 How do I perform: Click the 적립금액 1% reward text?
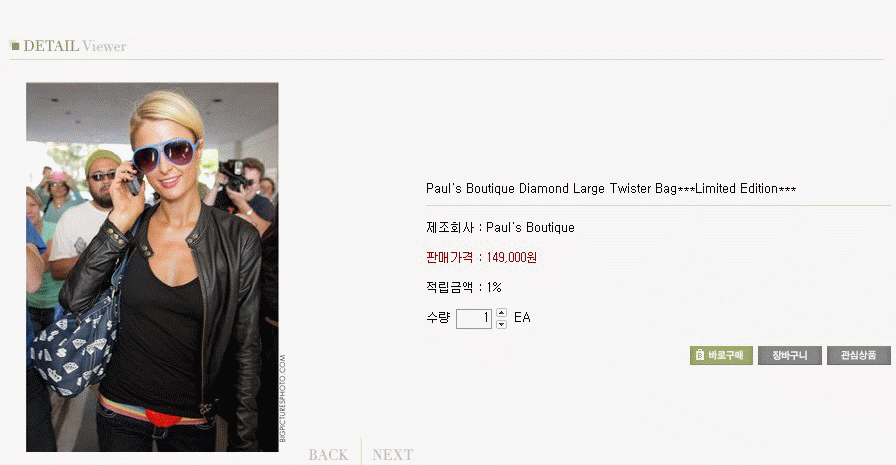[463, 287]
